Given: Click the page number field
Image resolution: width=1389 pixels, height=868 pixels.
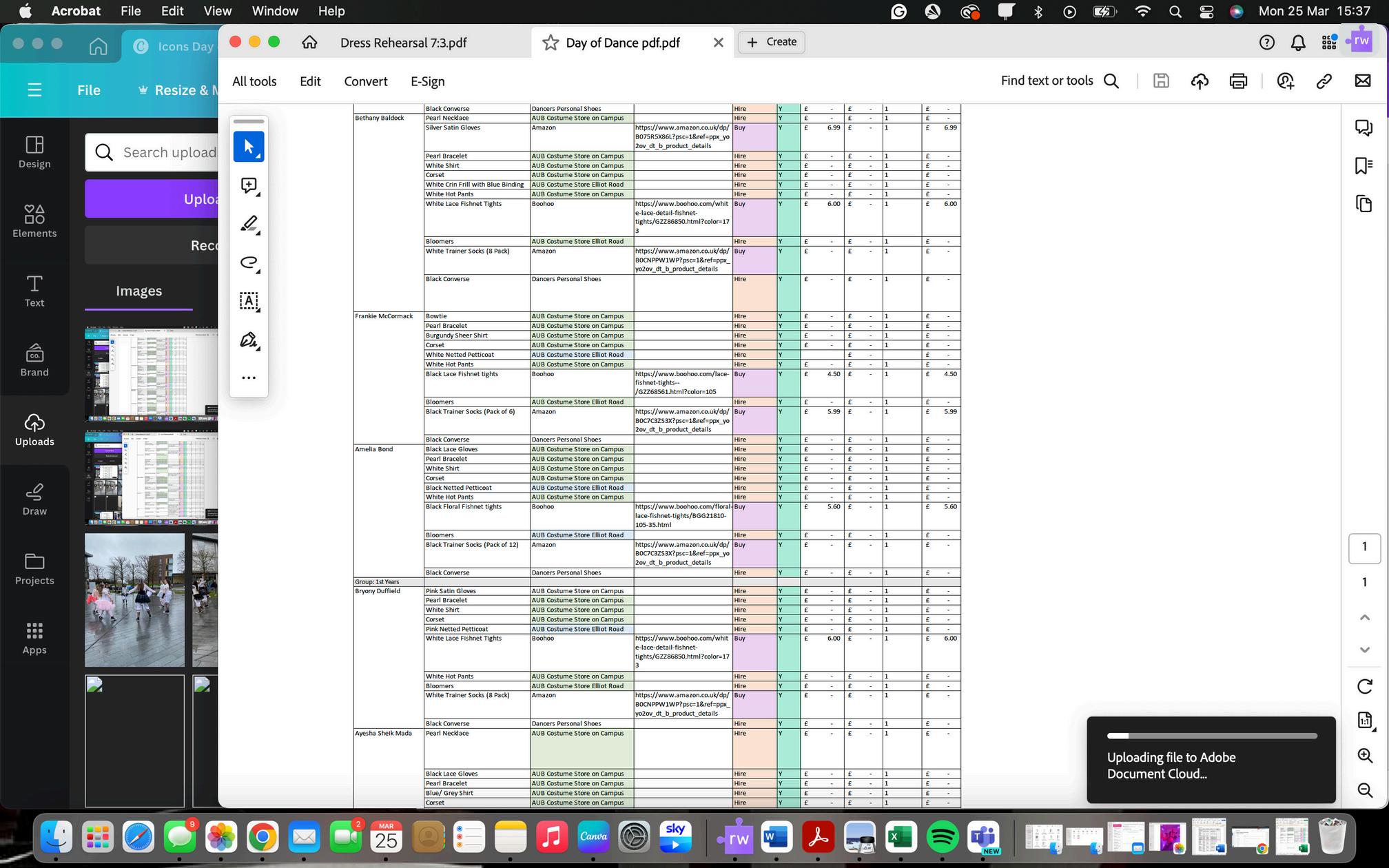Looking at the screenshot, I should 1364,547.
